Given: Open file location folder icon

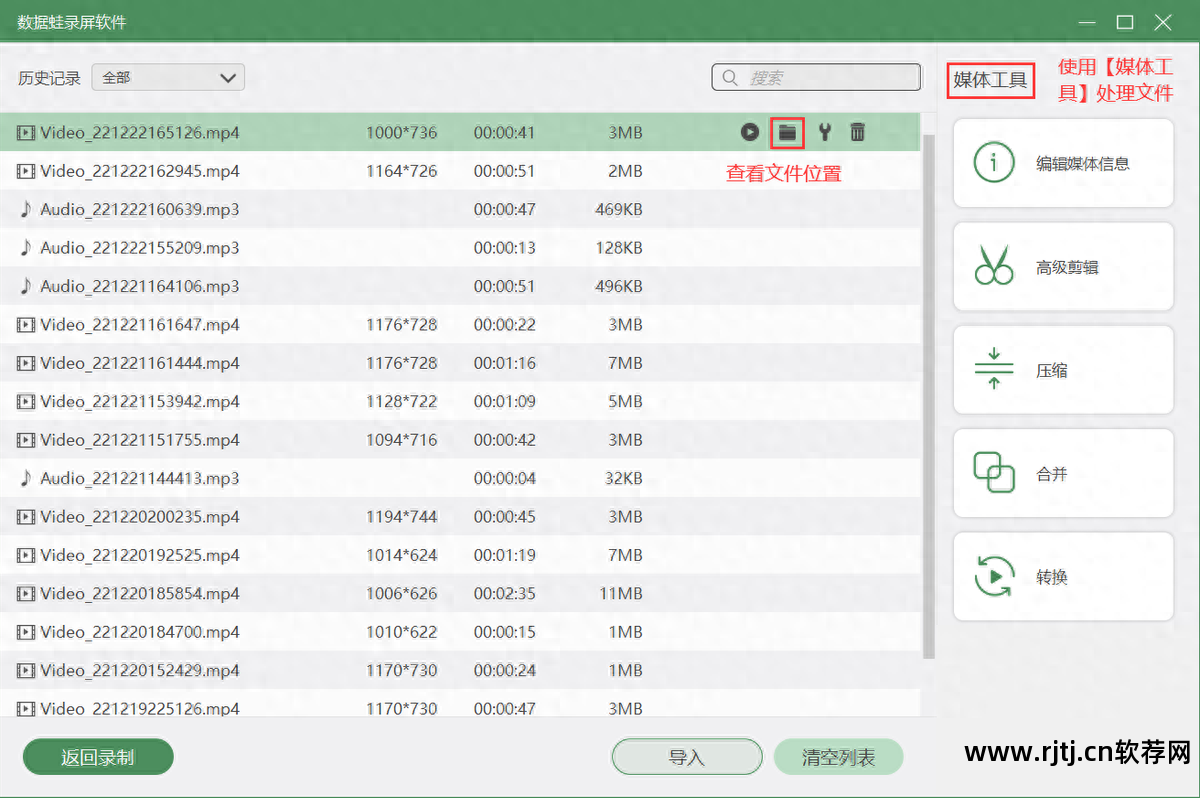Looking at the screenshot, I should pyautogui.click(x=788, y=132).
